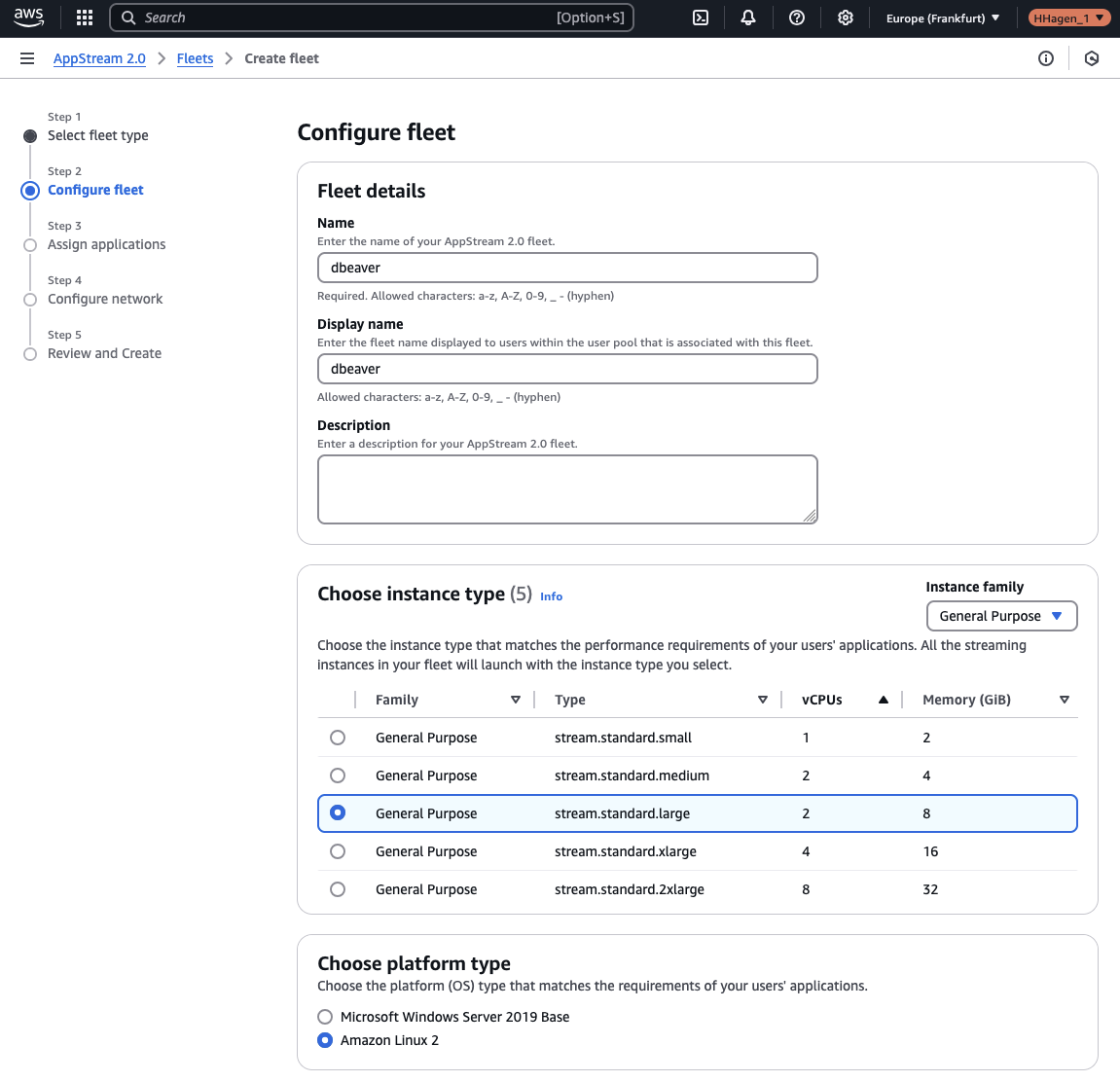Image resolution: width=1120 pixels, height=1082 pixels.
Task: Open the Instance family General Purpose dropdown
Action: [1001, 615]
